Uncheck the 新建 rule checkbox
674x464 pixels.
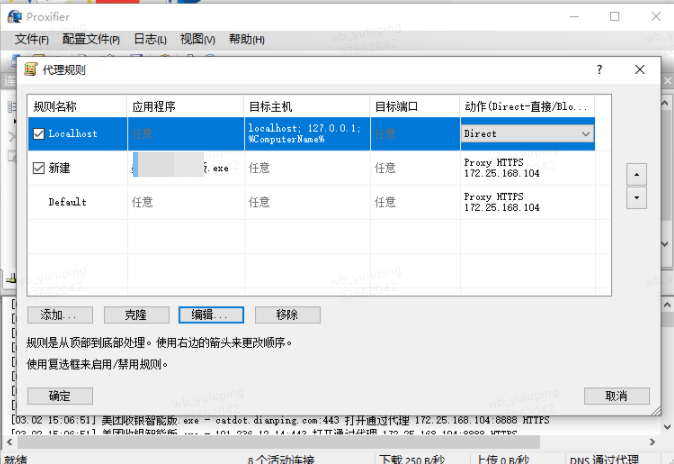pos(39,168)
